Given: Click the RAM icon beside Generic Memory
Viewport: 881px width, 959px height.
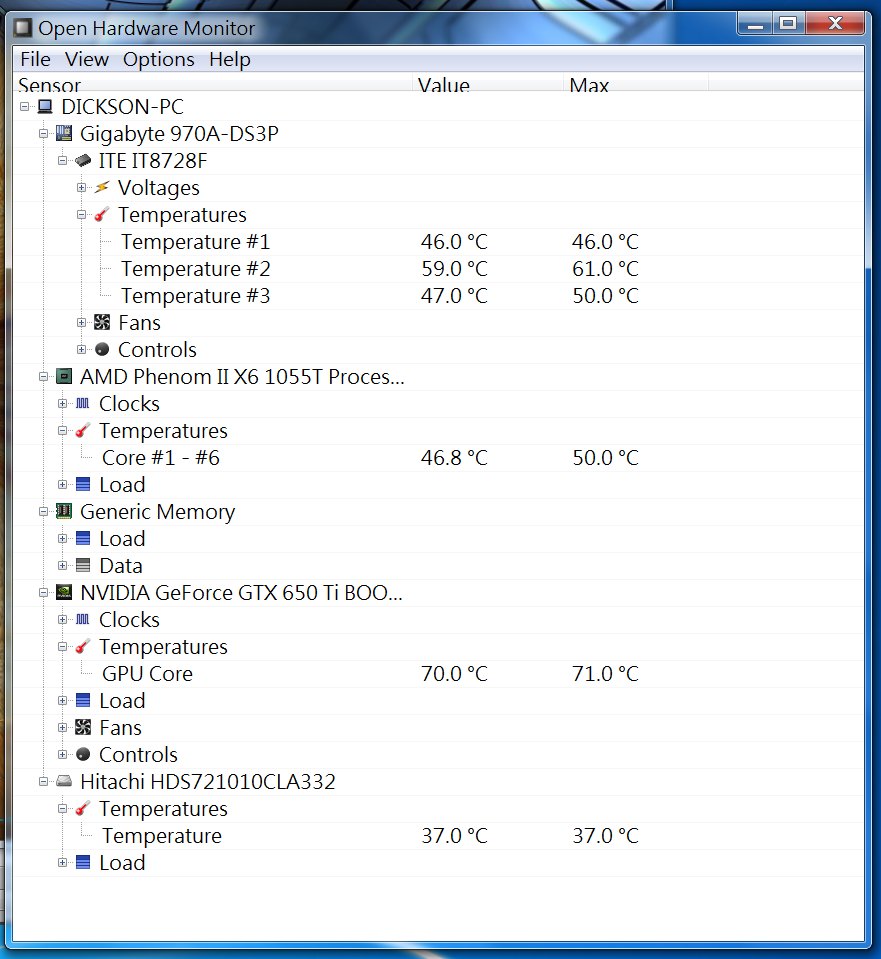Looking at the screenshot, I should click(x=64, y=511).
